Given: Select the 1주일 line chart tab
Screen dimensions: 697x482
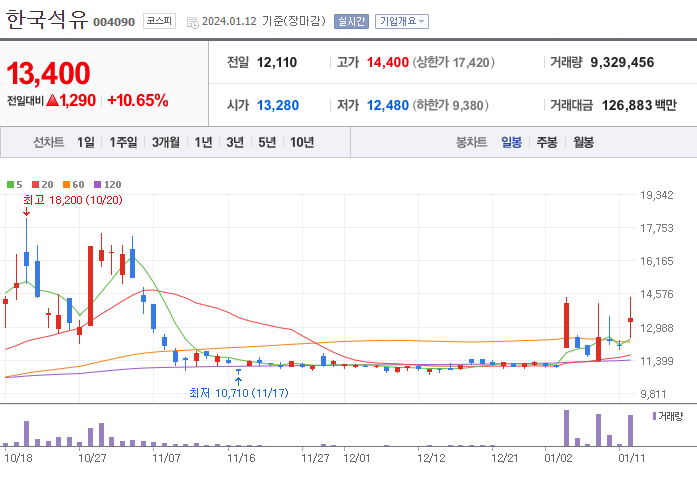Looking at the screenshot, I should (123, 142).
